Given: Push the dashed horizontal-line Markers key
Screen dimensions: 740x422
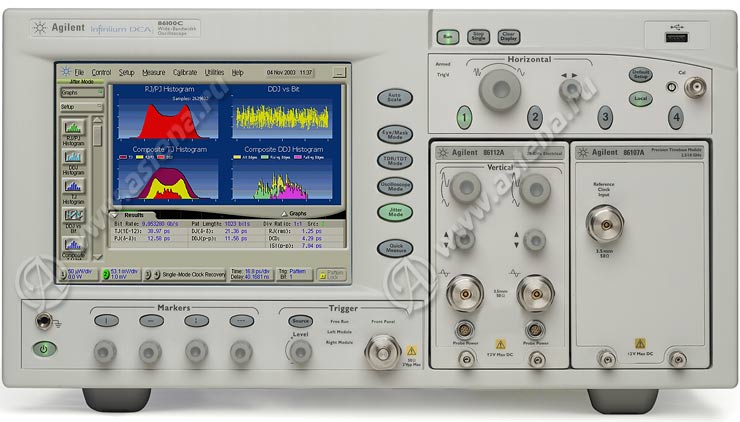Looking at the screenshot, I should (x=242, y=321).
